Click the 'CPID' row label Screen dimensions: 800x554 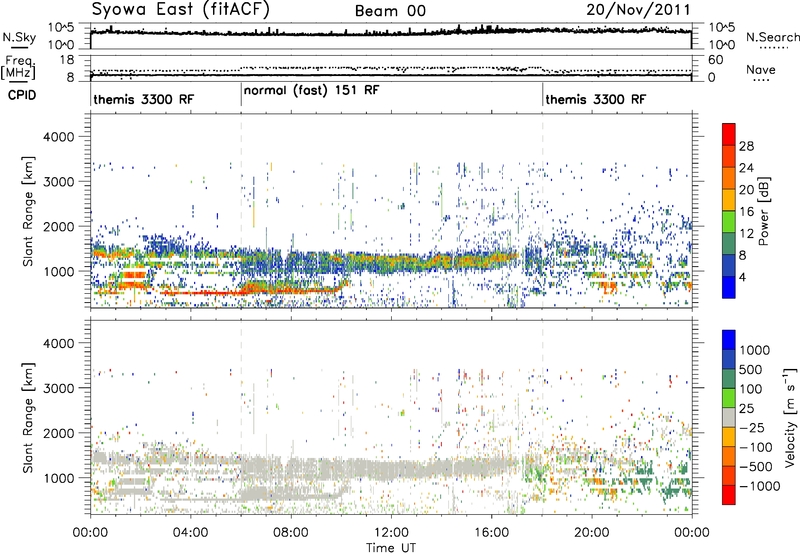pos(22,95)
